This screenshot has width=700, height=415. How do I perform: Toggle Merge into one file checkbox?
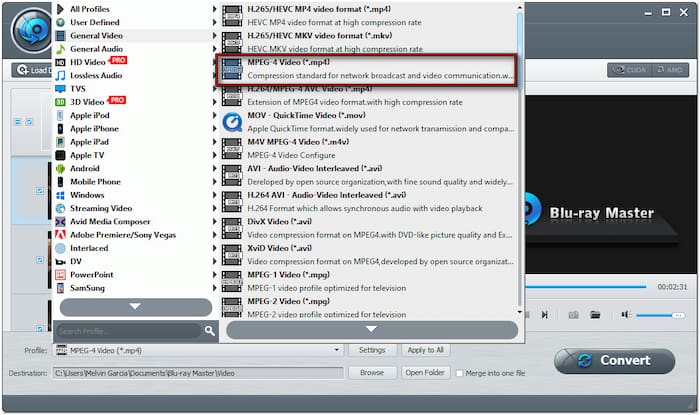pyautogui.click(x=459, y=373)
